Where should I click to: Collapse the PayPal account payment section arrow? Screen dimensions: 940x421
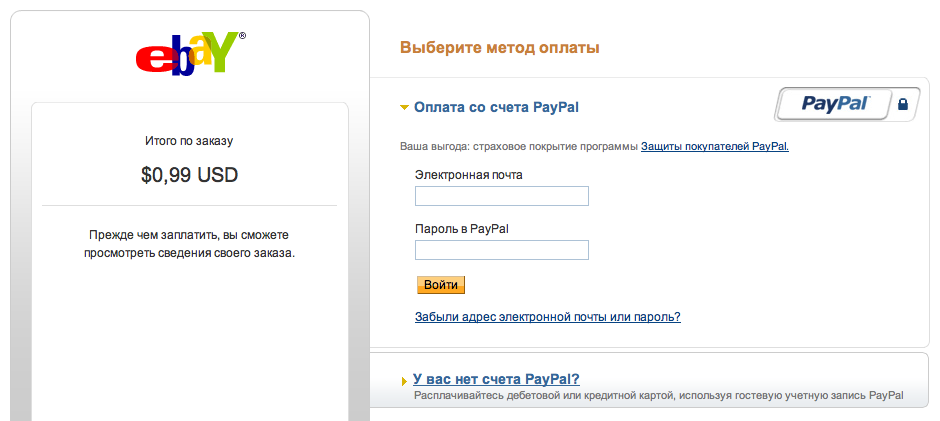[404, 107]
